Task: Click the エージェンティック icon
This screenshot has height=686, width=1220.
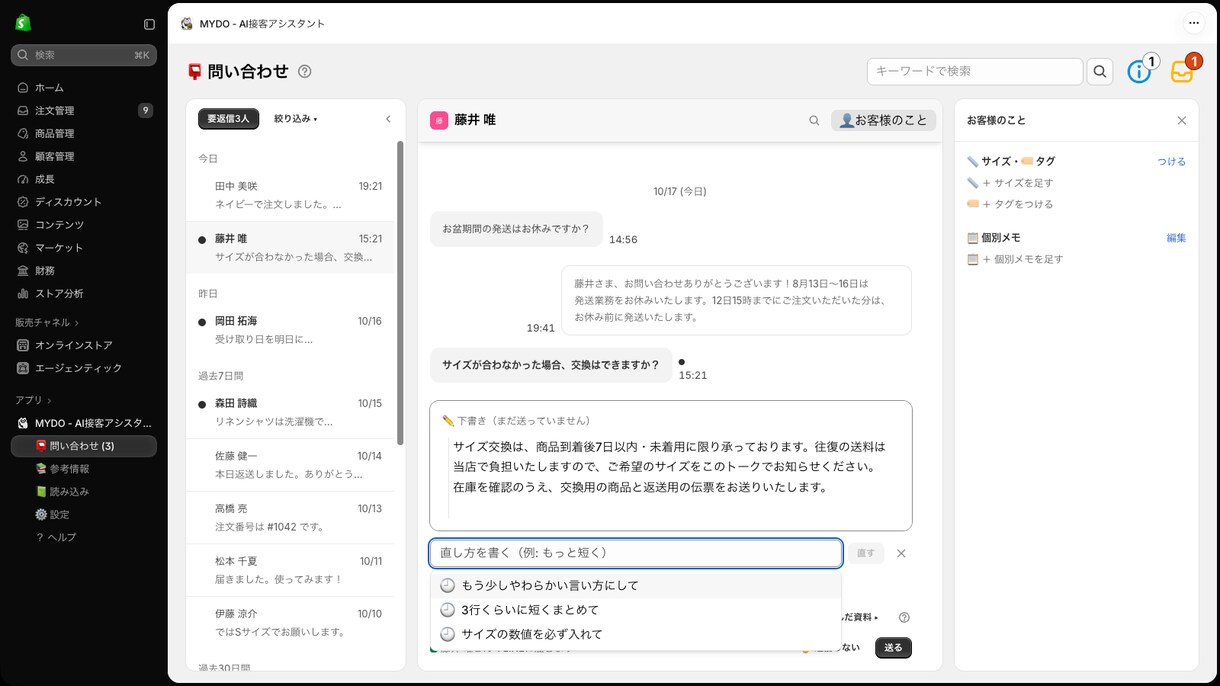Action: (x=23, y=368)
